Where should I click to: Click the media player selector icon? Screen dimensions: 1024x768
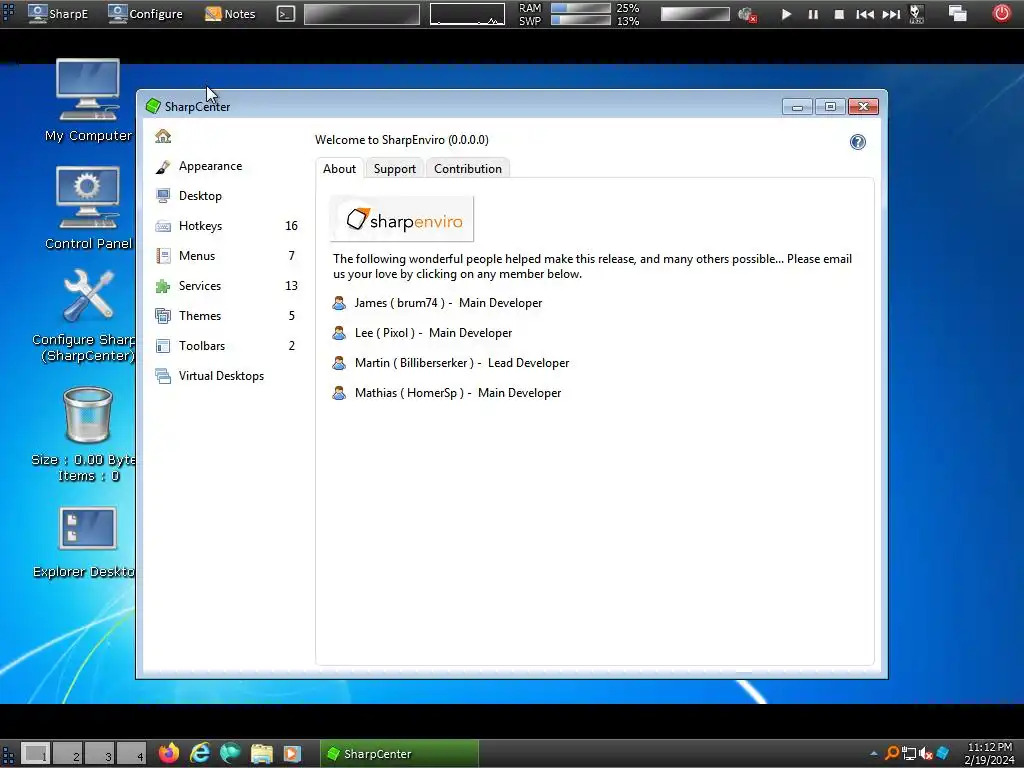pos(917,14)
